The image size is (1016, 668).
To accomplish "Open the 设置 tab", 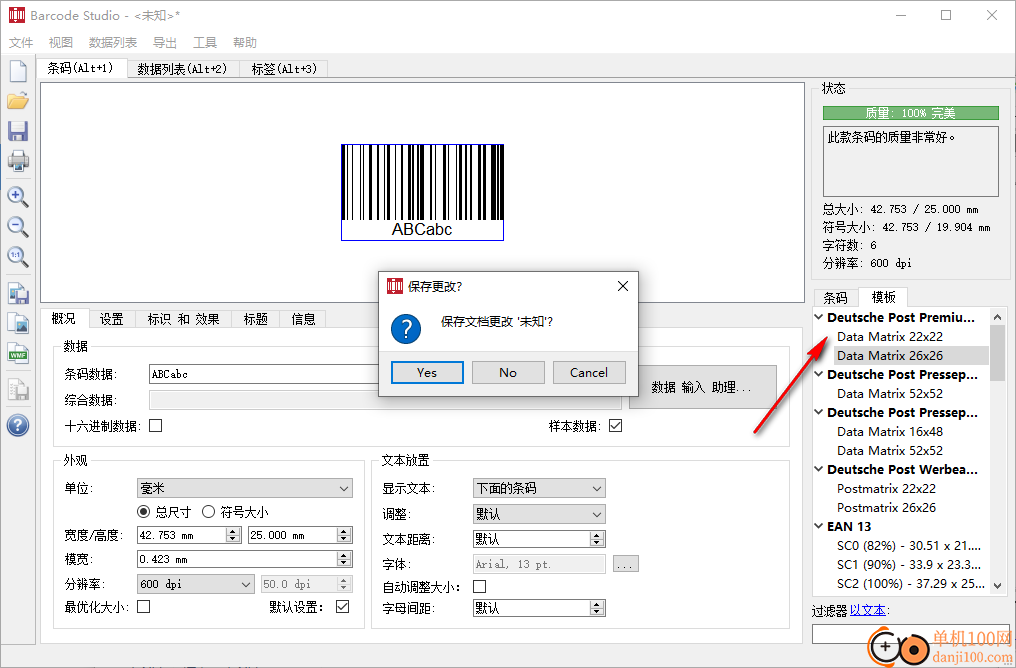I will pos(111,319).
